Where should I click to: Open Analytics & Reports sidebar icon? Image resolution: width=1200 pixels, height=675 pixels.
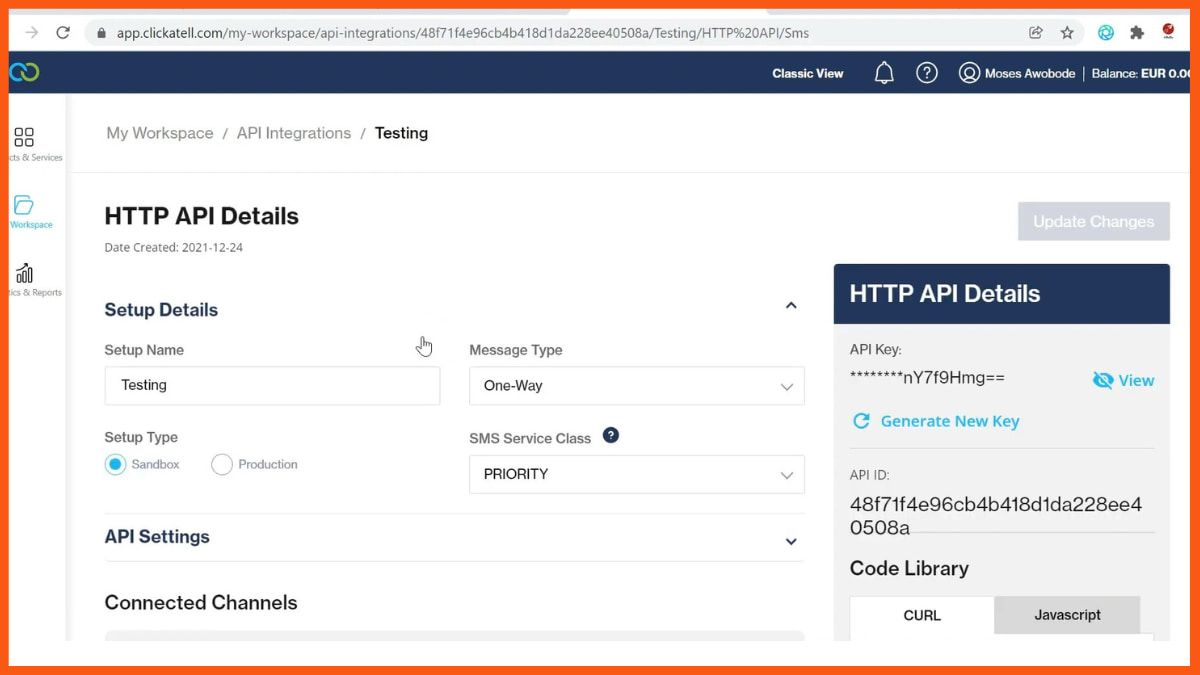pyautogui.click(x=25, y=274)
